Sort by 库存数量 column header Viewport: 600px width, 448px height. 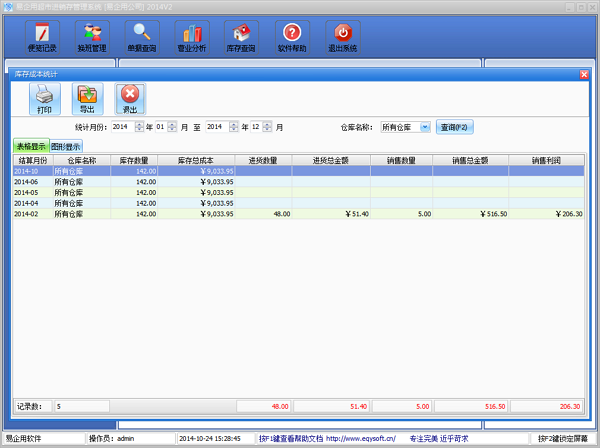(x=134, y=160)
